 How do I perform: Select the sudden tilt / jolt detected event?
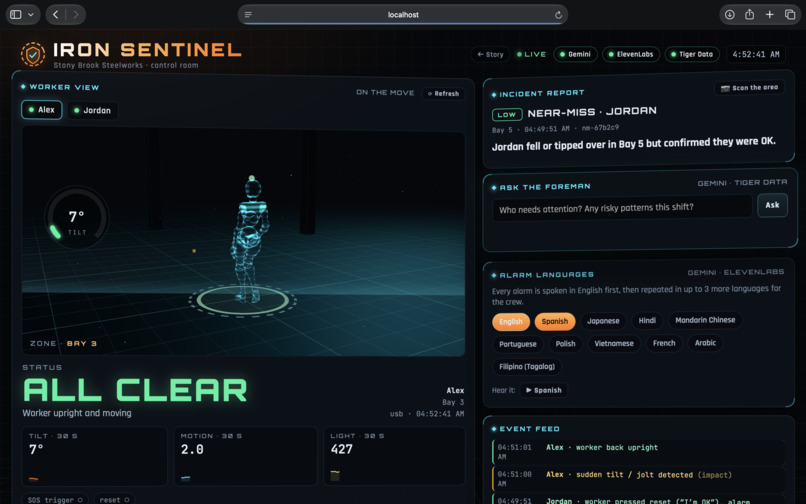coord(638,479)
